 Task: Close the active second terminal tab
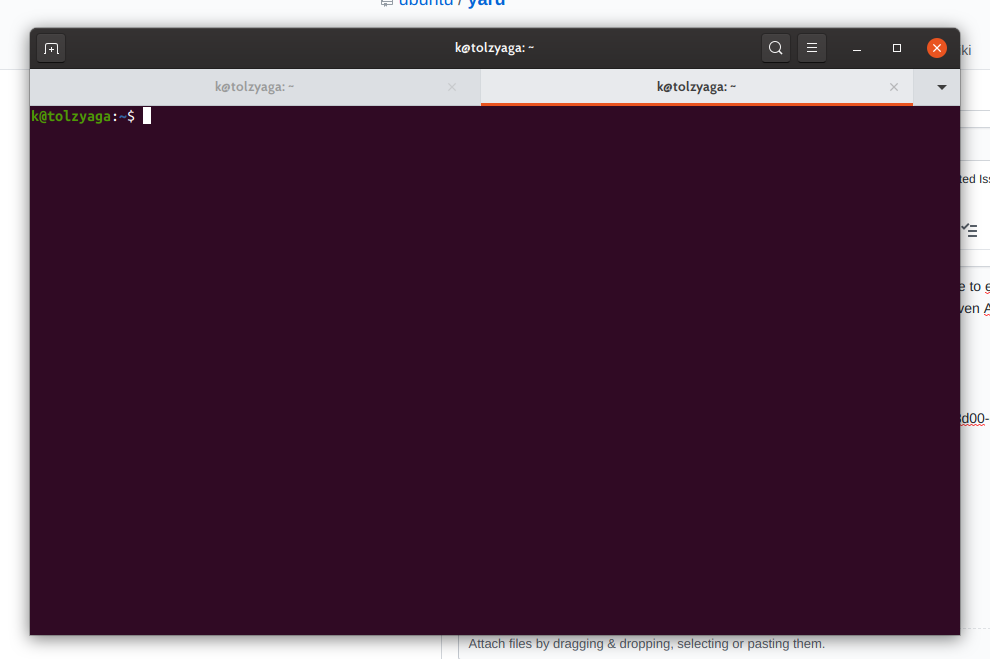pyautogui.click(x=893, y=87)
